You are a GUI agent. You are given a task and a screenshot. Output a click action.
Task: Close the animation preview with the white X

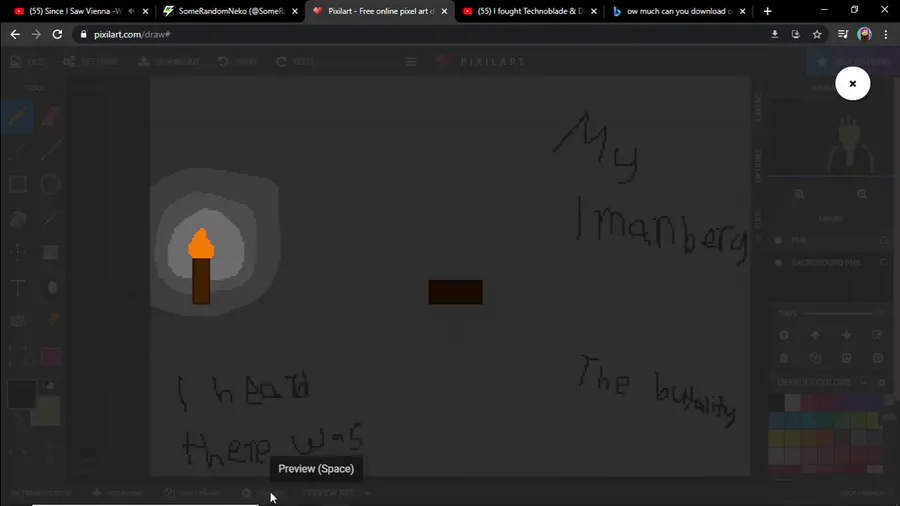coord(852,84)
